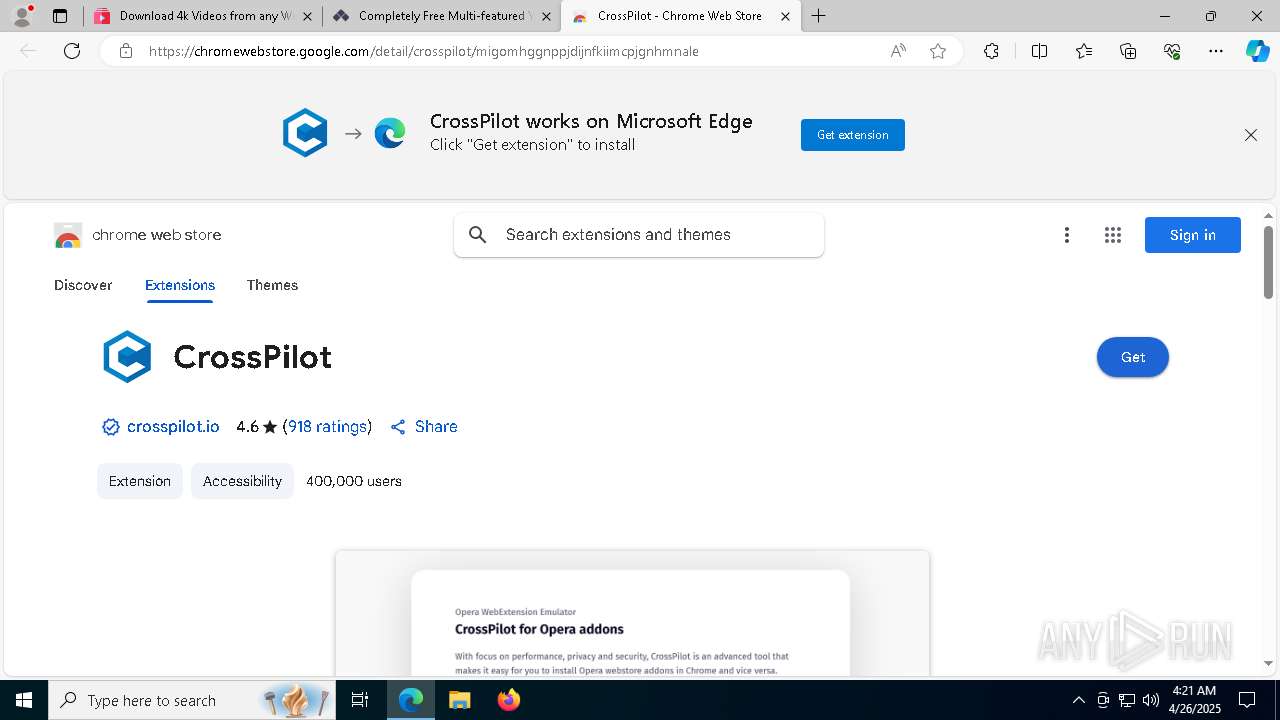This screenshot has width=1280, height=720.
Task: Open the Copilot sidebar icon
Action: click(1257, 51)
